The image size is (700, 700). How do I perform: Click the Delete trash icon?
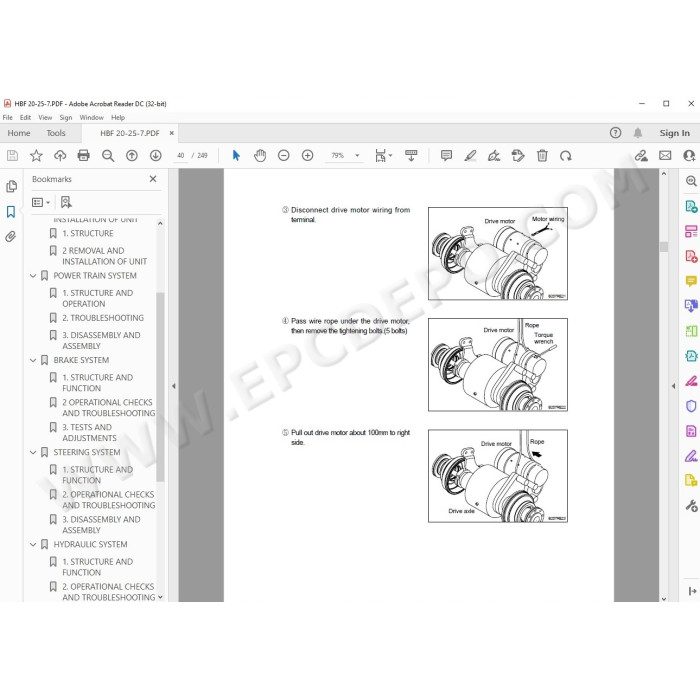pyautogui.click(x=542, y=155)
